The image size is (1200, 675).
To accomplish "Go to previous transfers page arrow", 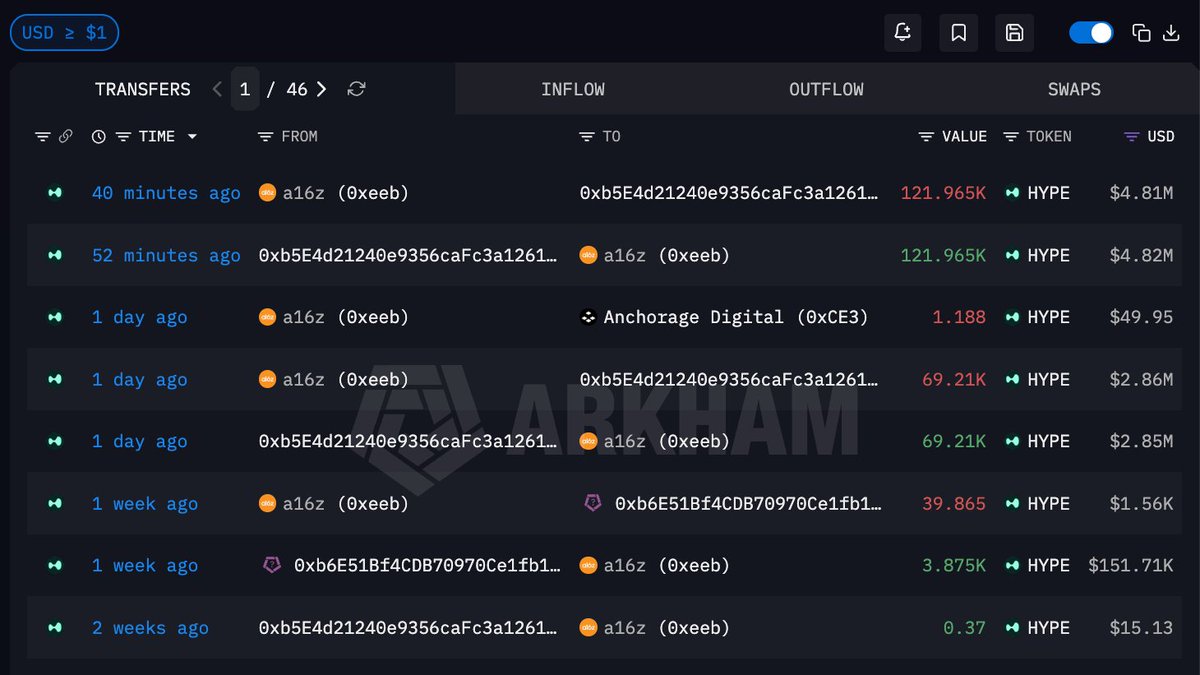I will pos(217,89).
